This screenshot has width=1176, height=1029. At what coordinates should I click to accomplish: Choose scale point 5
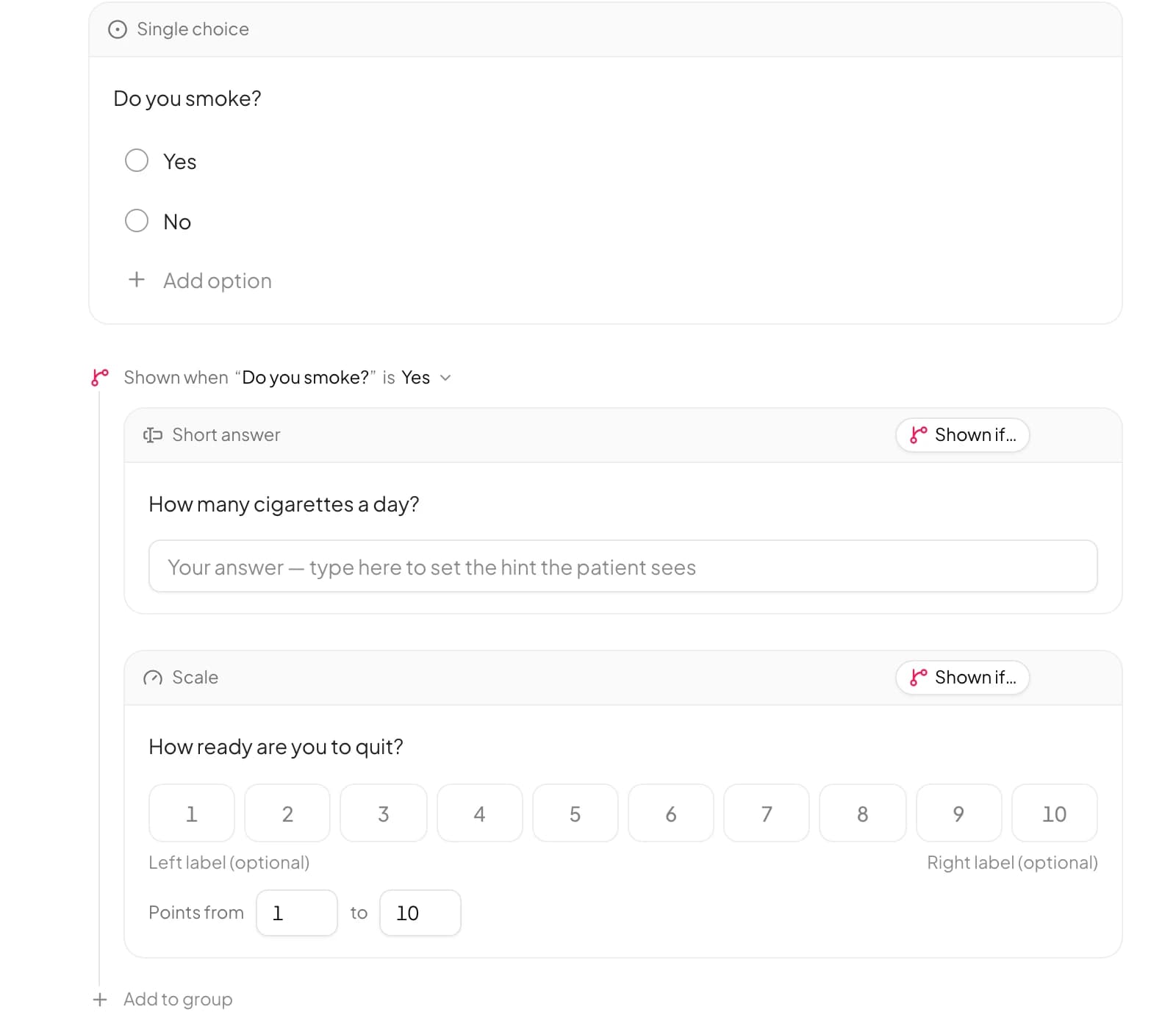pos(575,813)
